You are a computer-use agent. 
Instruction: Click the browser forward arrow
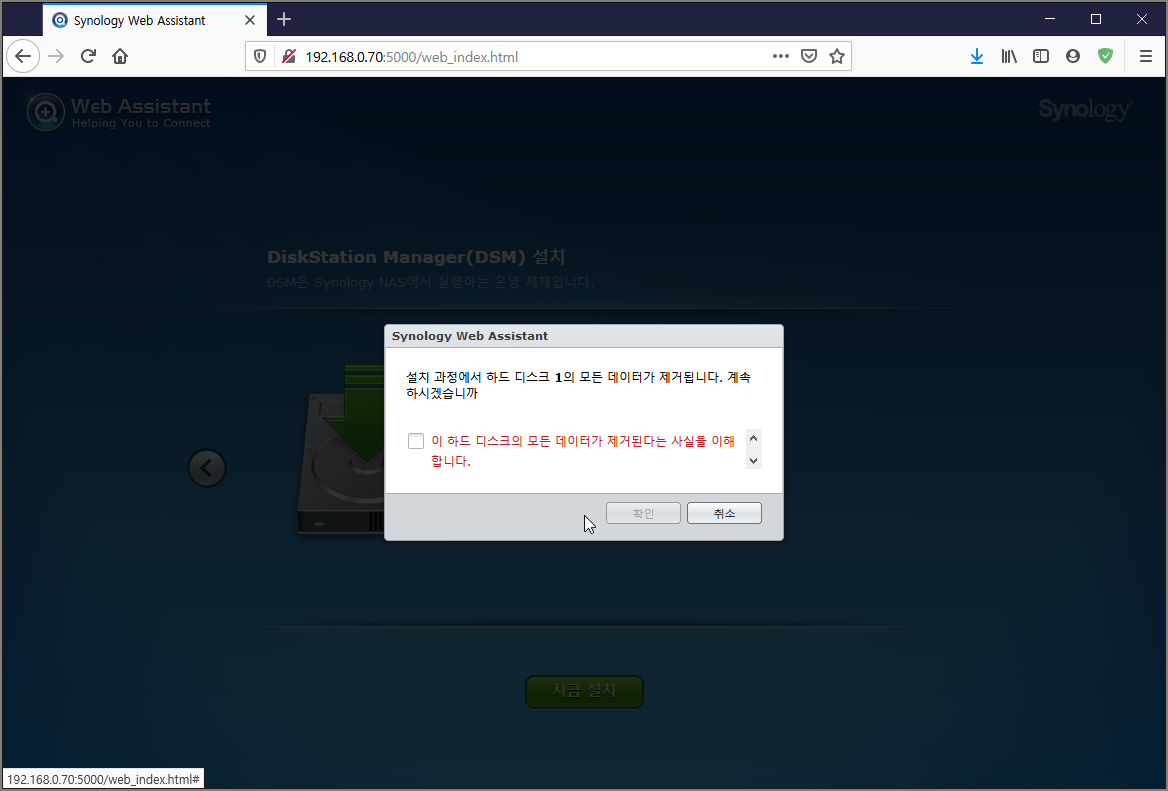click(56, 57)
